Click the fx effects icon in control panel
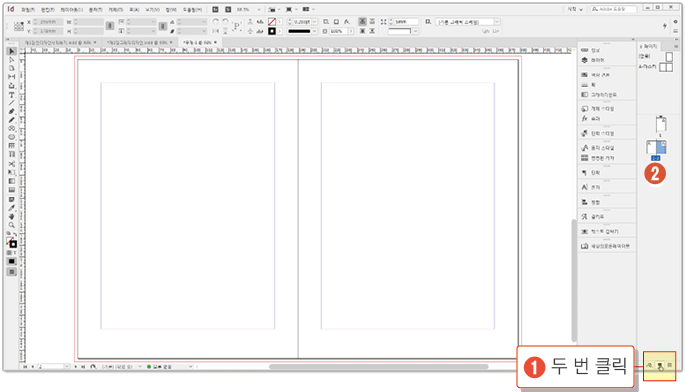685x392 pixels. point(347,21)
